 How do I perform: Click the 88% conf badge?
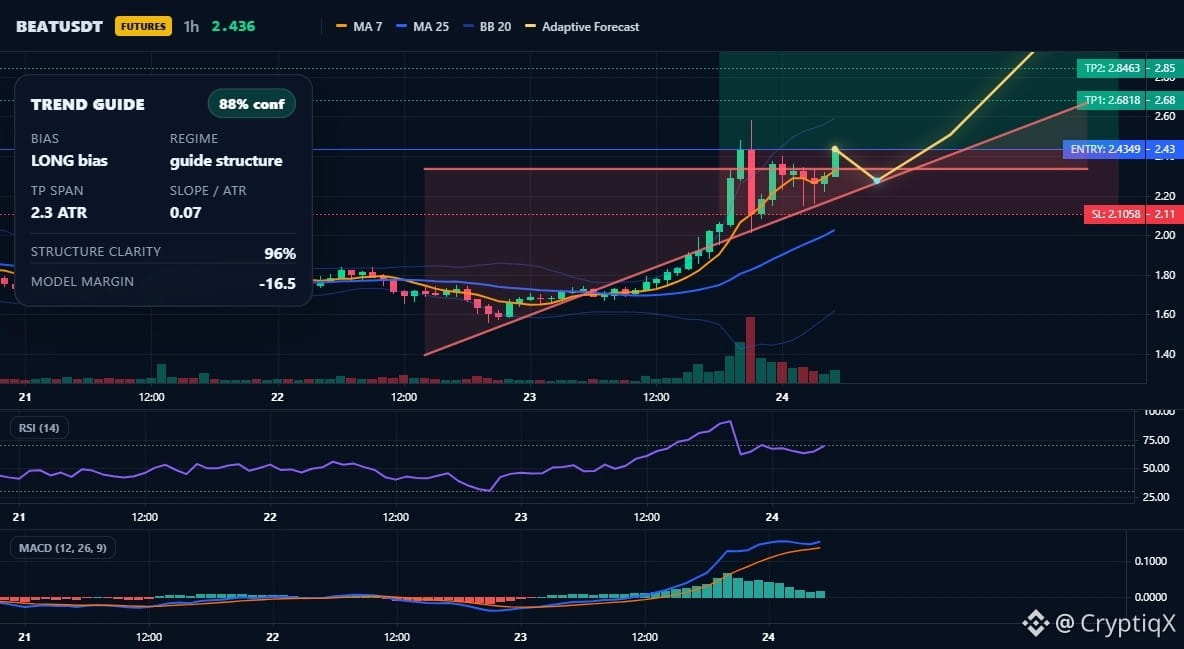pyautogui.click(x=251, y=104)
